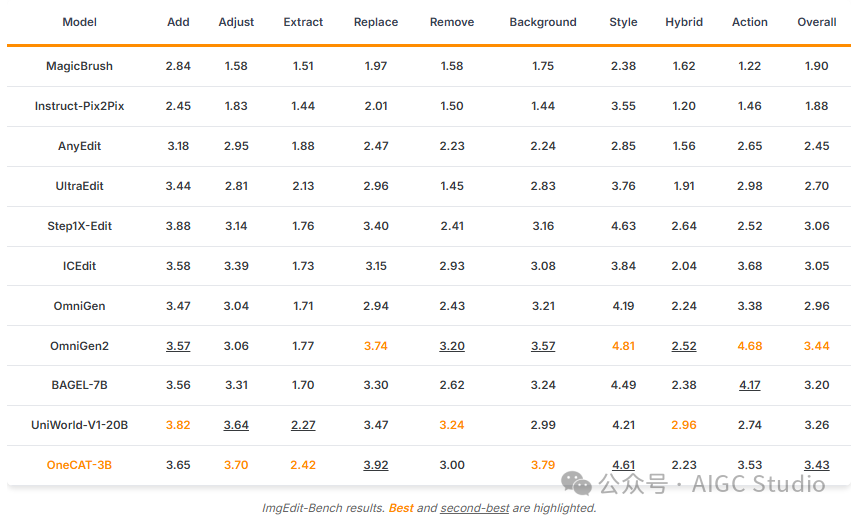
Task: Click Instruct-Pix2Pix Overall score 1.88
Action: point(817,106)
